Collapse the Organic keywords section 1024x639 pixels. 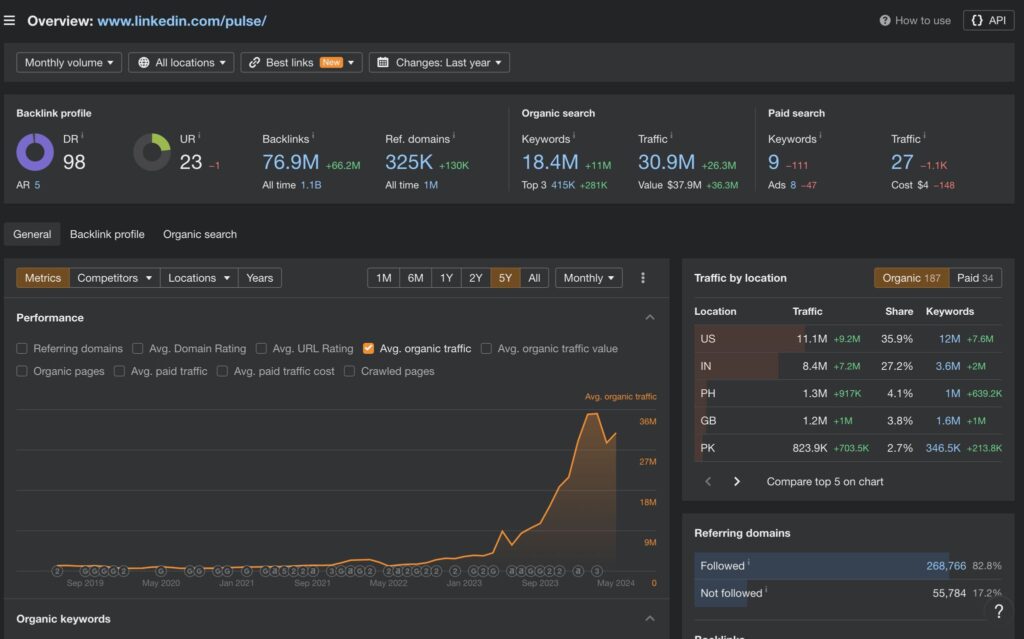pos(650,619)
